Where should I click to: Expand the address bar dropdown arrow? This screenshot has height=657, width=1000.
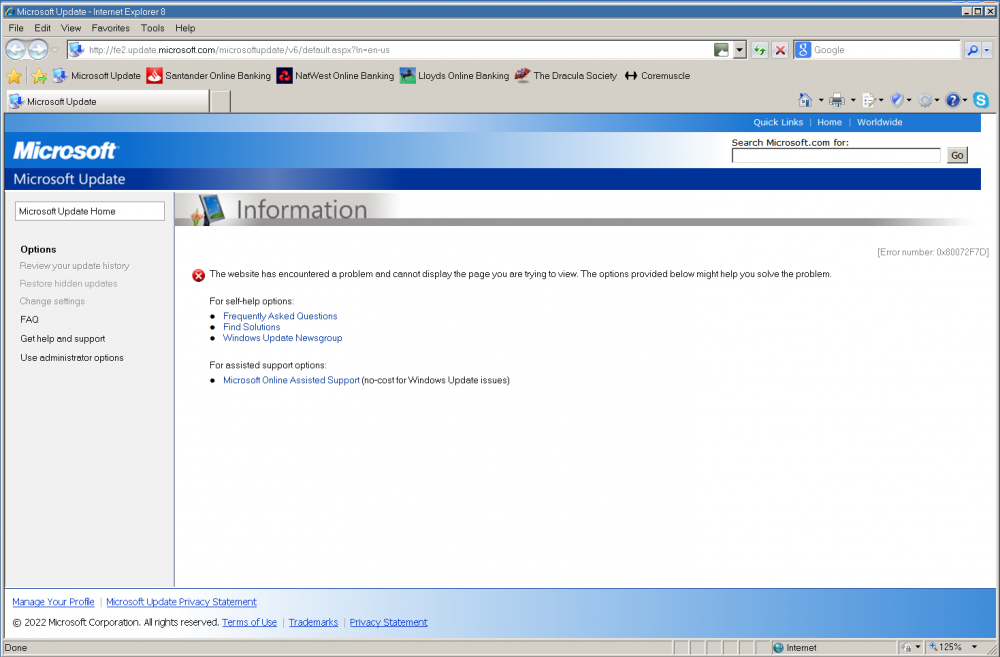[x=740, y=50]
